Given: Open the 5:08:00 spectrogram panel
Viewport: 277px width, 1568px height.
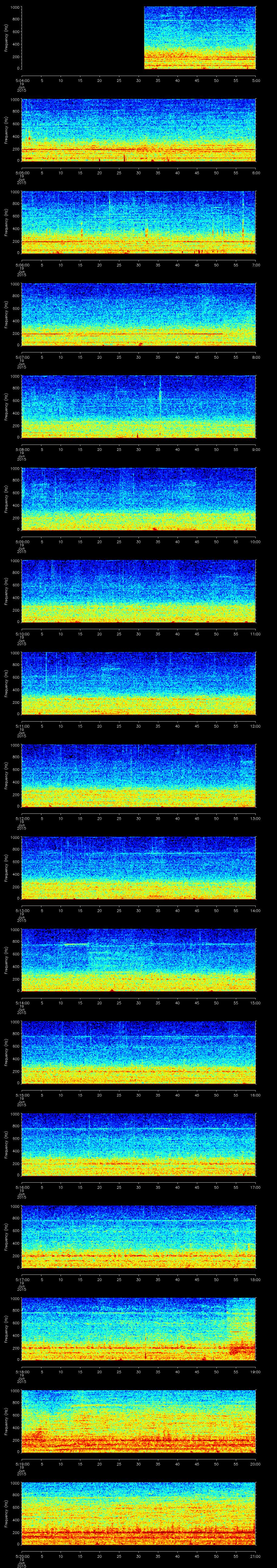Looking at the screenshot, I should pyautogui.click(x=138, y=407).
